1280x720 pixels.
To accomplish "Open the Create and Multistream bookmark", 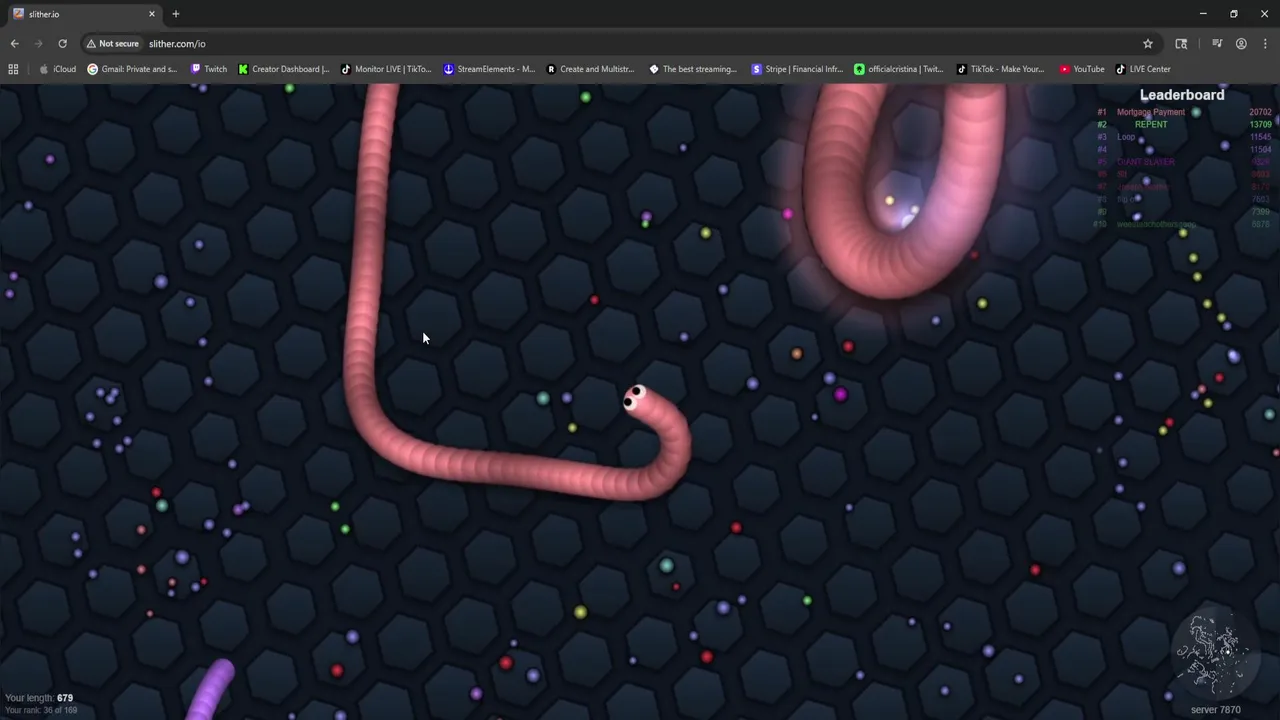I will [591, 69].
